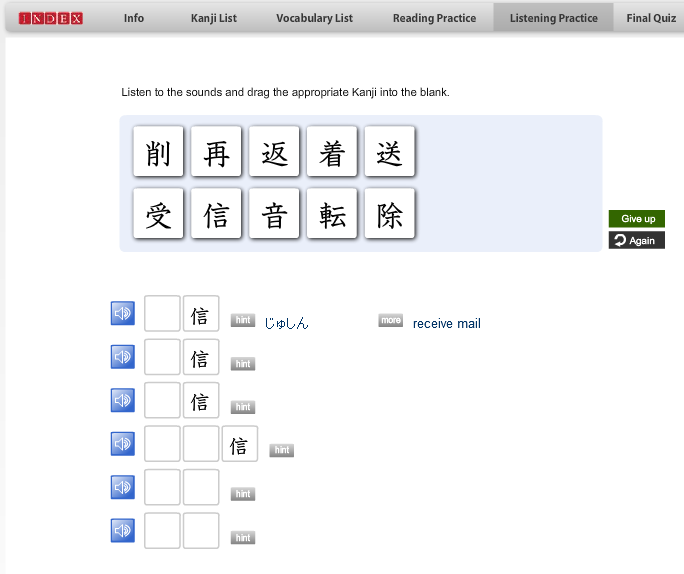The image size is (684, 574).
Task: Select the 削 kanji tile
Action: [x=158, y=151]
